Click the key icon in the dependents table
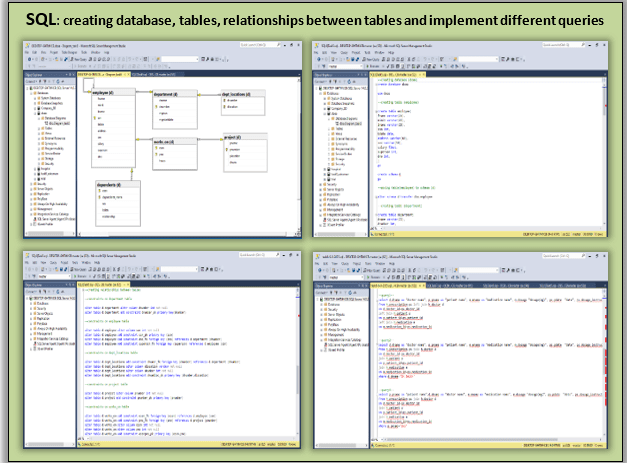This screenshot has height=463, width=627. tap(99, 192)
